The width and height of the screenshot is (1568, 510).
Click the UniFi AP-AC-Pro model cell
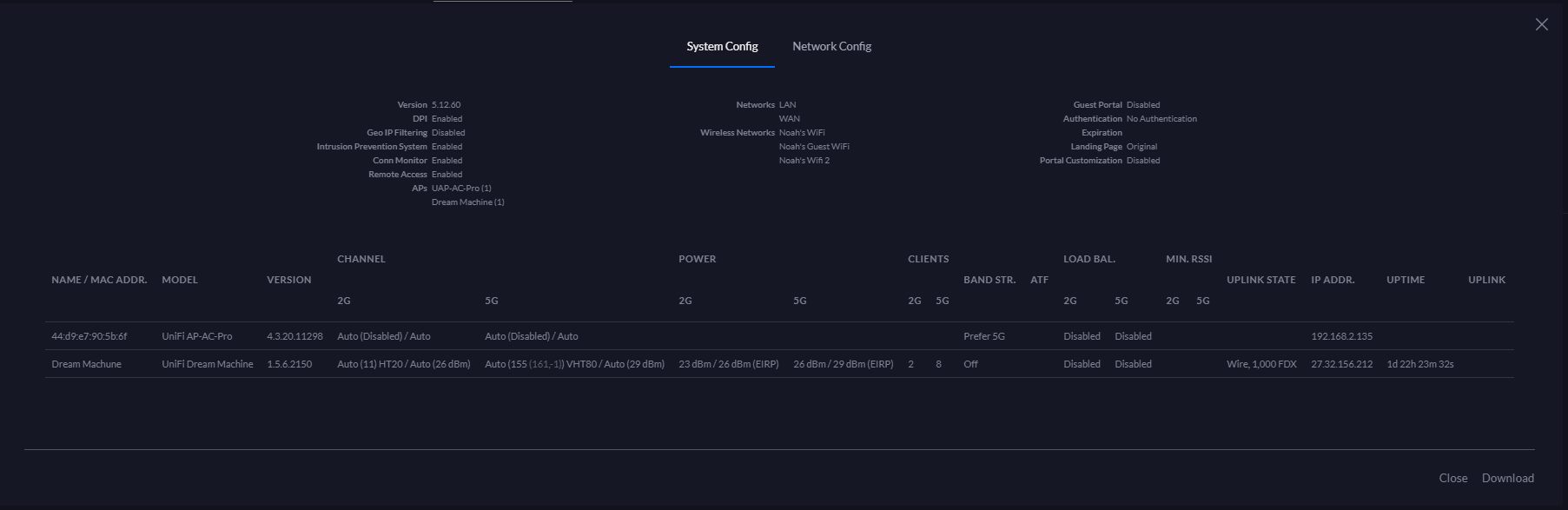click(x=196, y=336)
